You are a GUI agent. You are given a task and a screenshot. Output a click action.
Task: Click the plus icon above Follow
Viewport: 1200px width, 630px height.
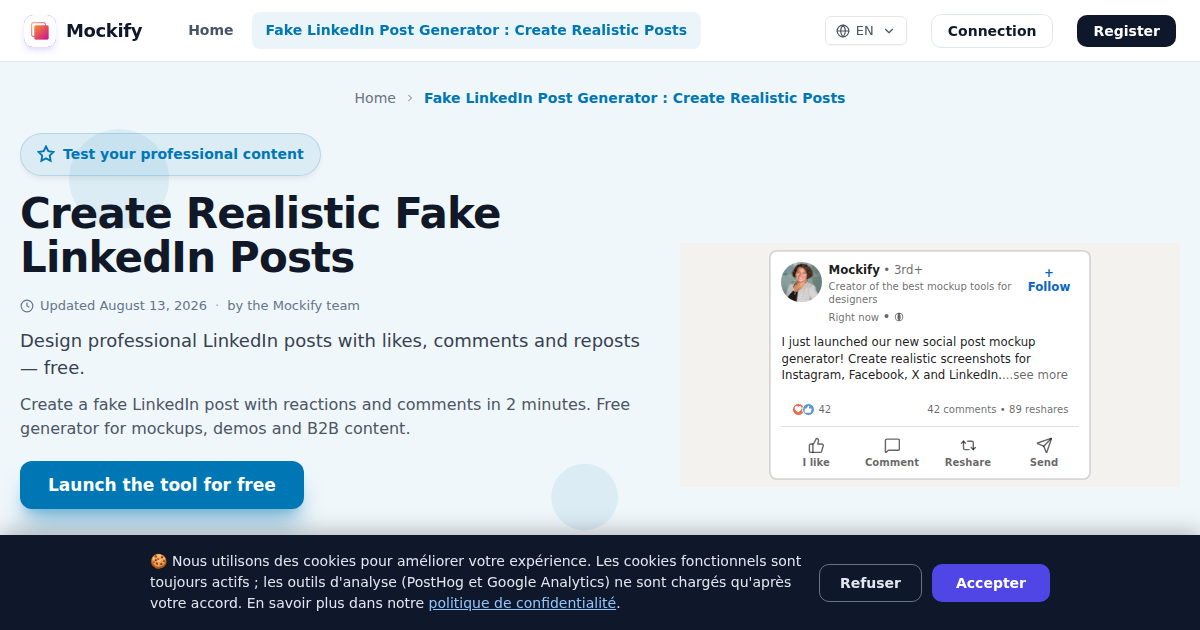1049,273
